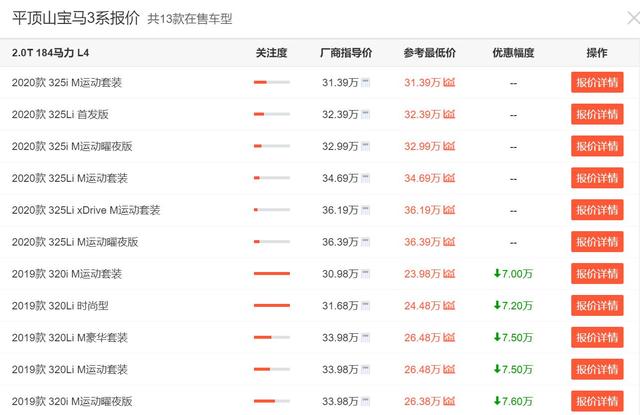Open calculator icon beside 30.98万 guide price
This screenshot has width=640, height=415.
[x=365, y=273]
